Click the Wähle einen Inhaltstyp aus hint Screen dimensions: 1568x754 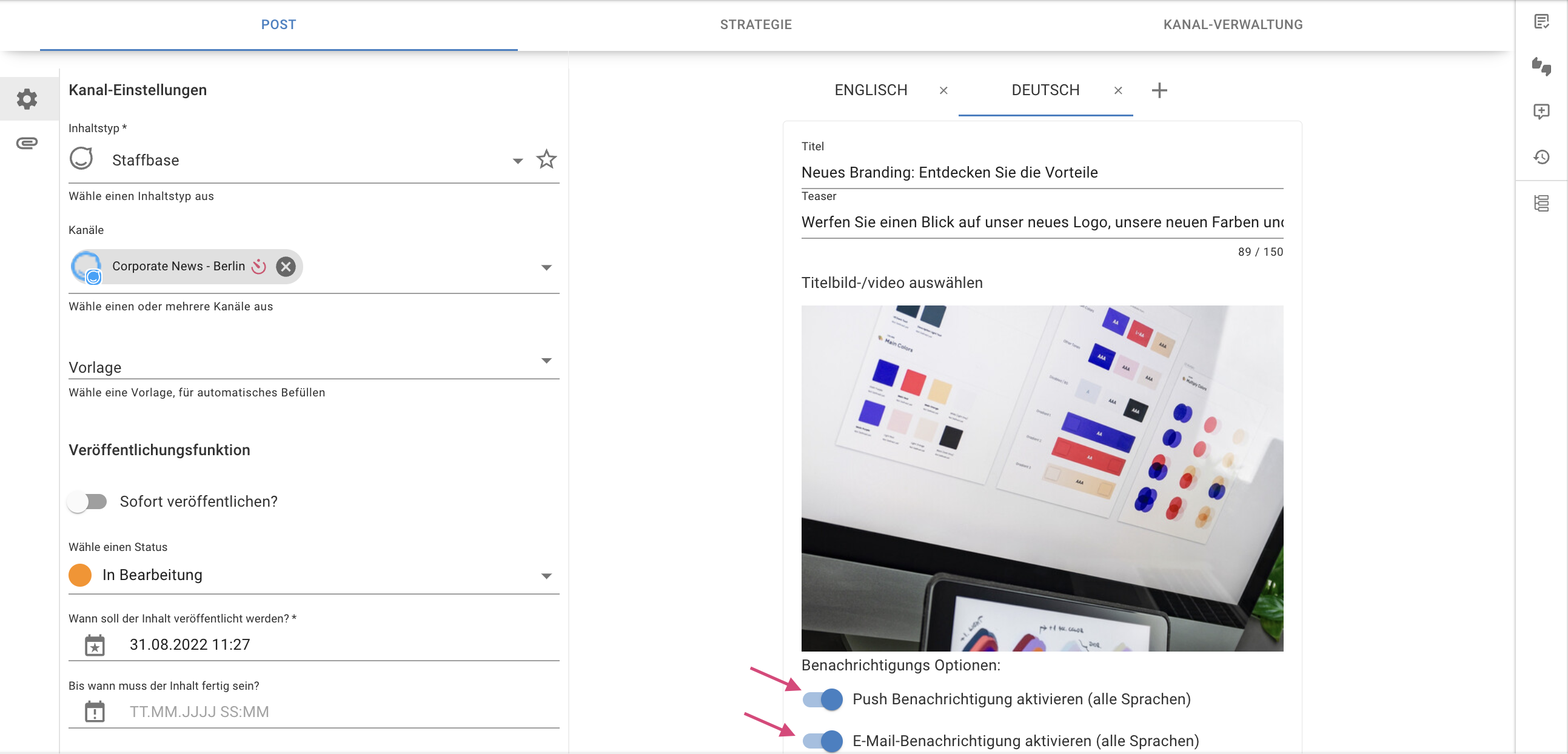point(141,196)
